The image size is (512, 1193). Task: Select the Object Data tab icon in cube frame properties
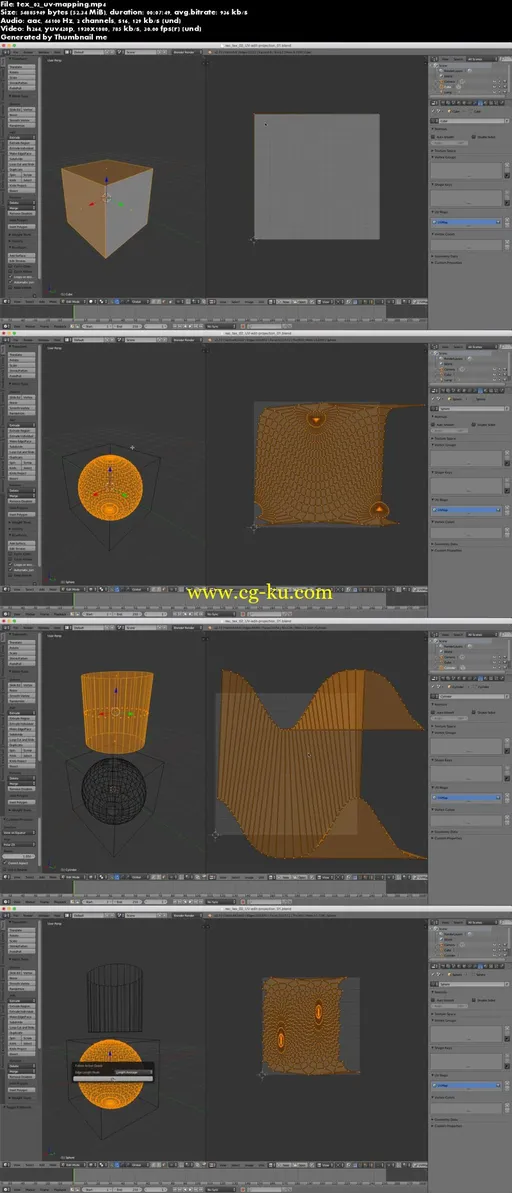tap(480, 103)
